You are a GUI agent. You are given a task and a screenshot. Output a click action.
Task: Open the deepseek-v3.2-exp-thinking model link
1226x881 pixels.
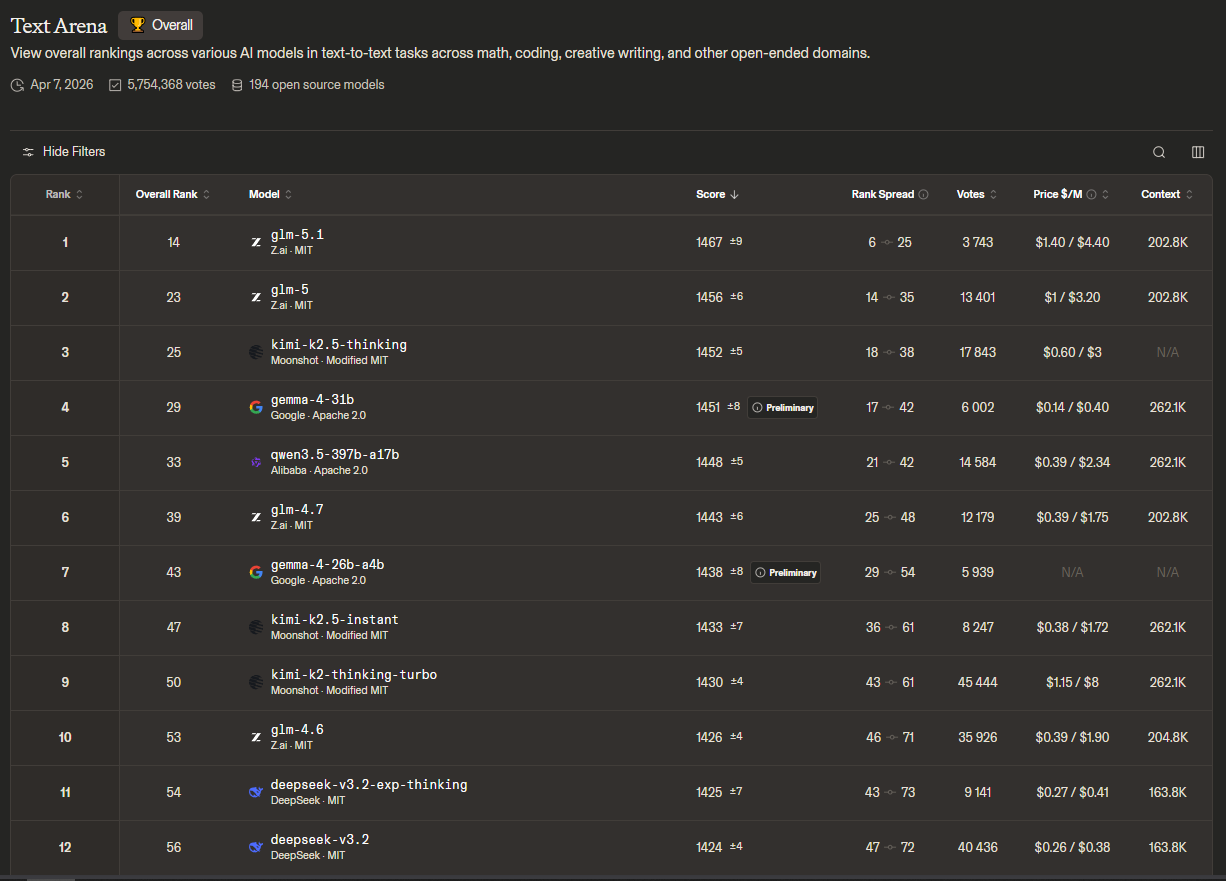pos(369,785)
